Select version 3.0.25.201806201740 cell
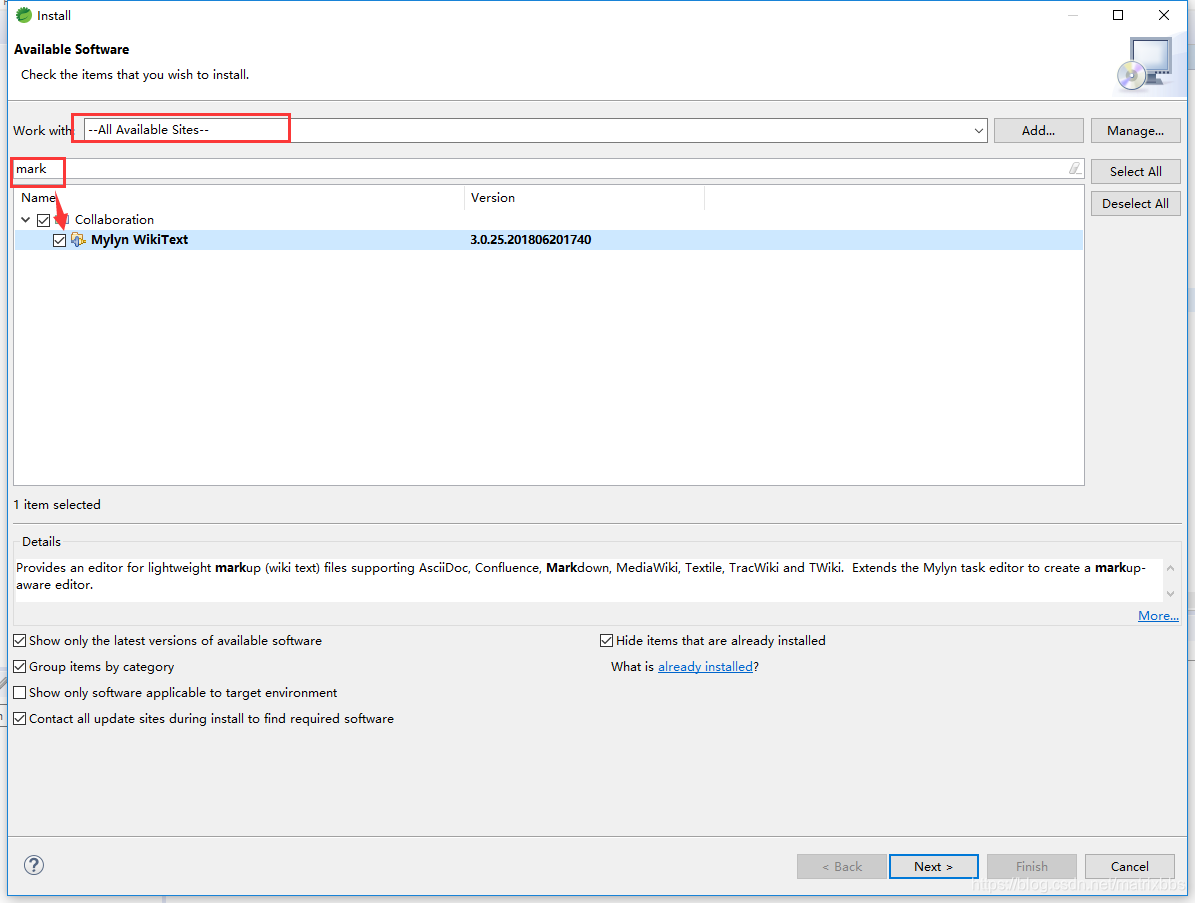Screen dimensions: 1195x903 530,239
